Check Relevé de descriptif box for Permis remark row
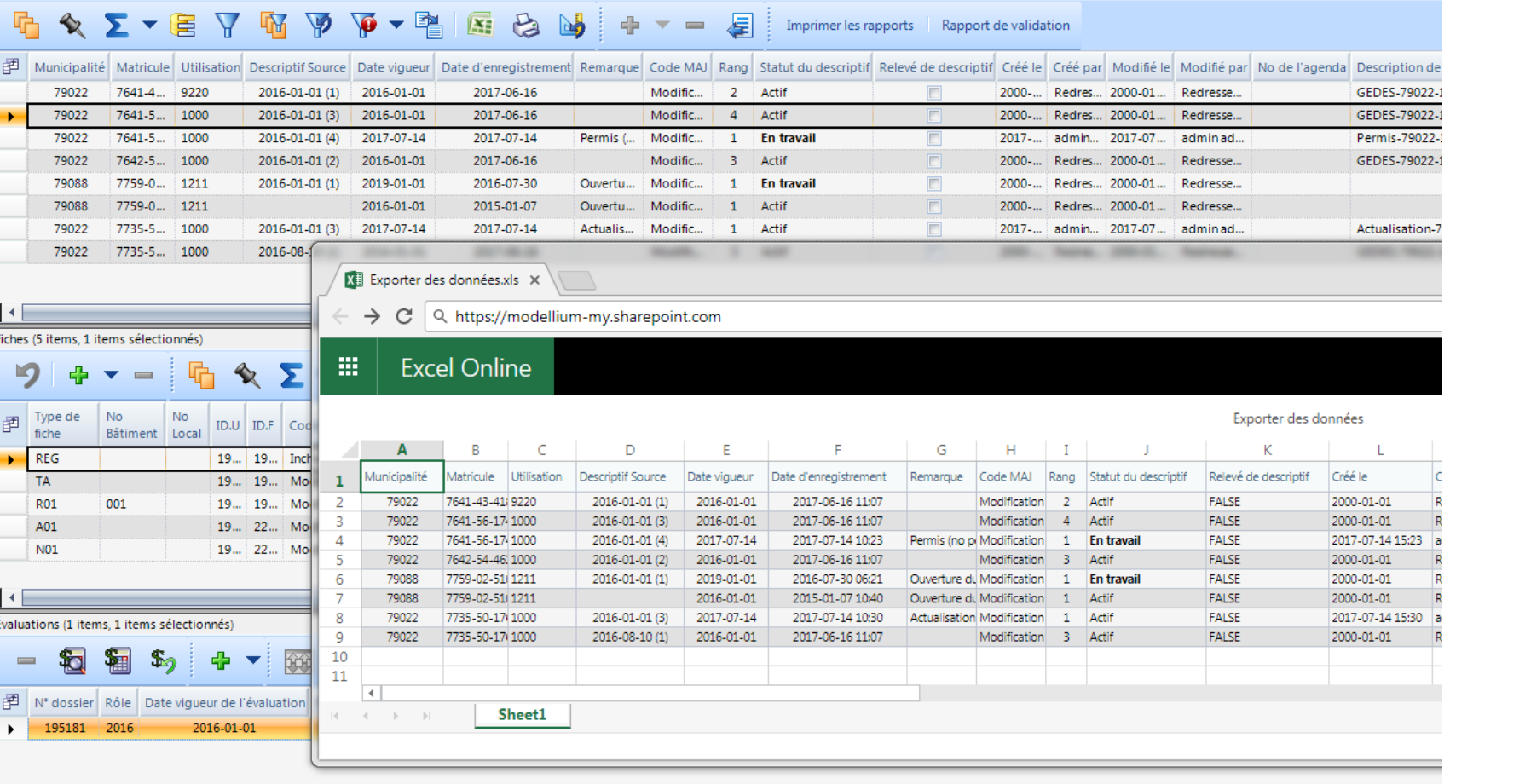 coord(934,138)
